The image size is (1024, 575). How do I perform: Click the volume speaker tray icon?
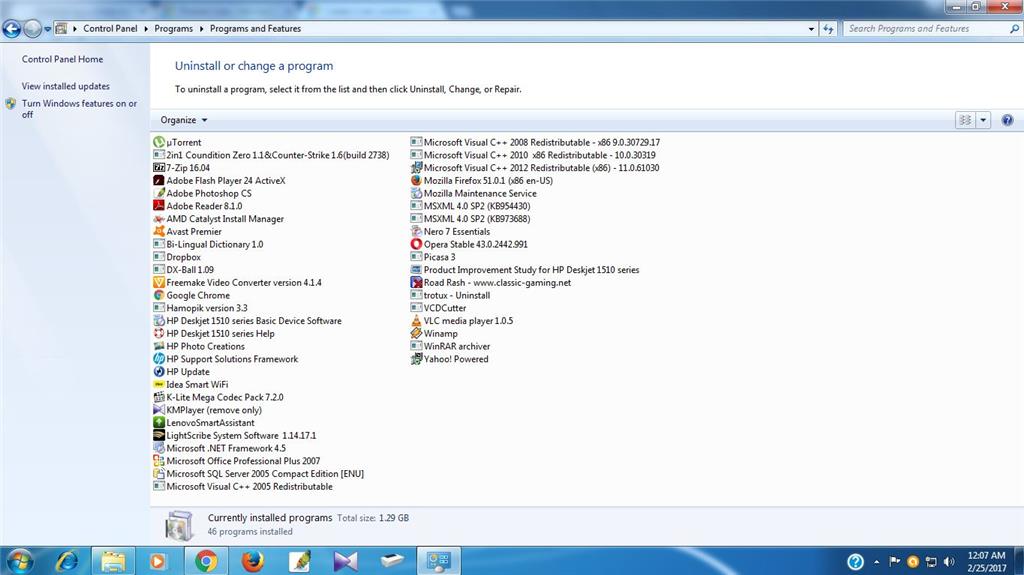[x=949, y=561]
